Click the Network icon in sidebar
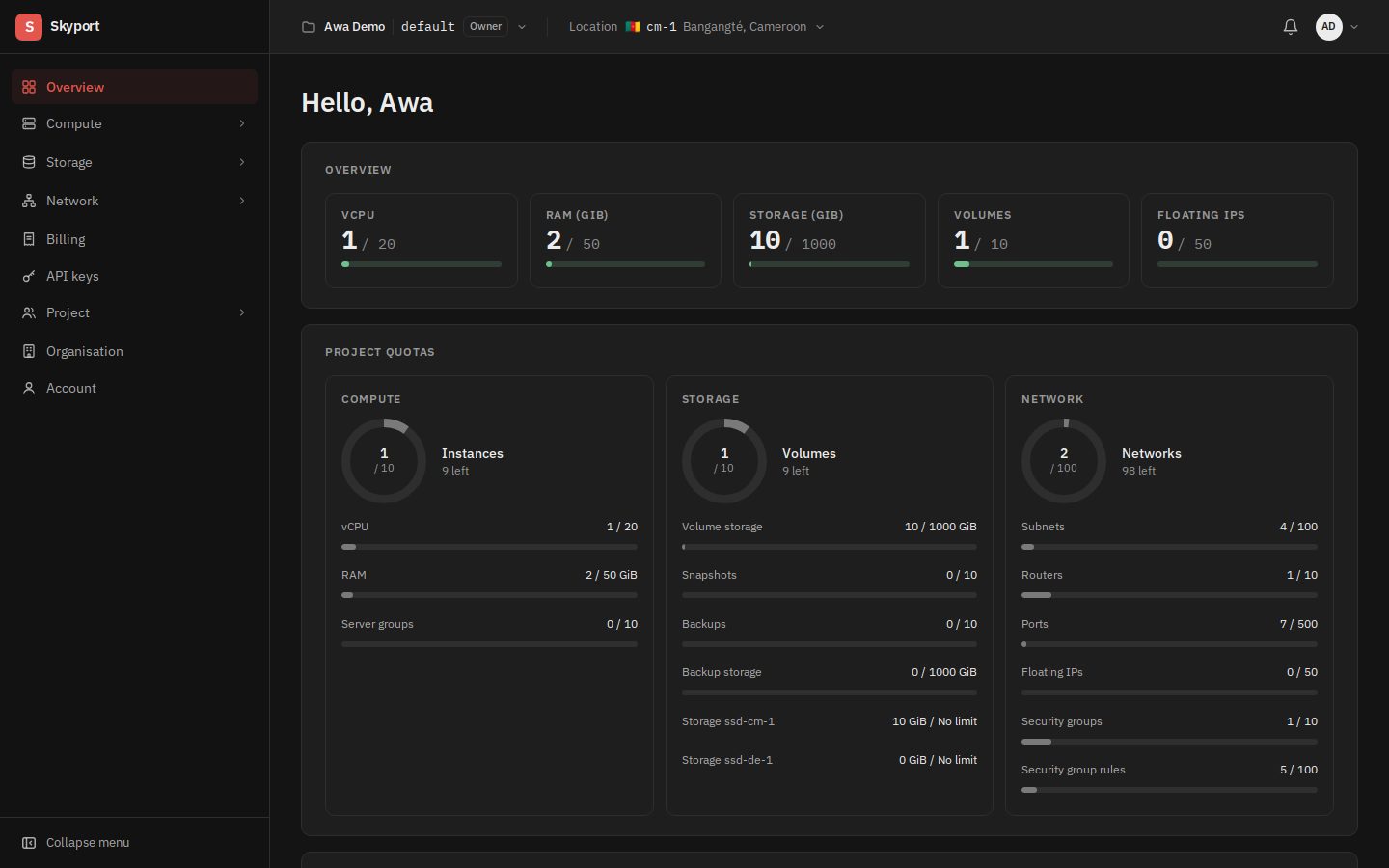1389x868 pixels. pyautogui.click(x=29, y=201)
